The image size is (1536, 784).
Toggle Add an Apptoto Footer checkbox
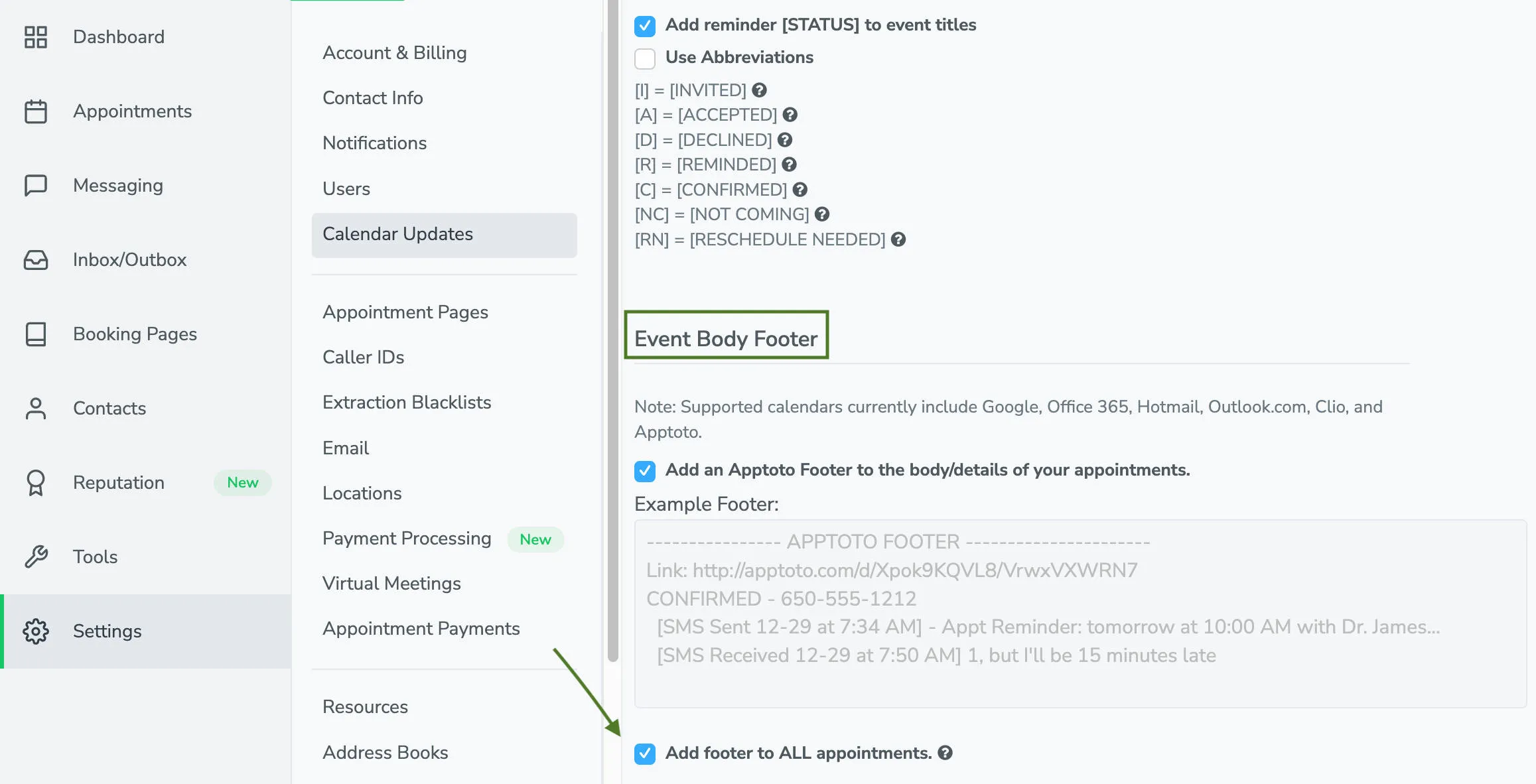tap(645, 471)
